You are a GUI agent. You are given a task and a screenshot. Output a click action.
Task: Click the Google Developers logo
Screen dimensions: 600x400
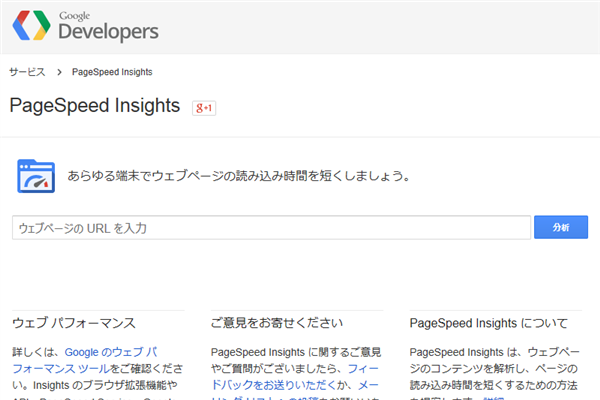point(85,26)
